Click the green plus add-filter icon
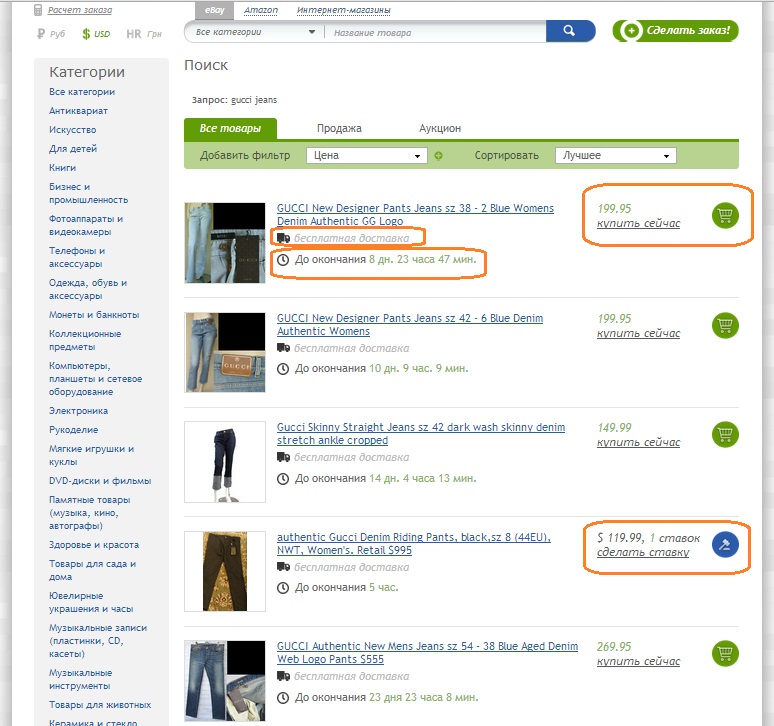The height and width of the screenshot is (726, 774). click(x=438, y=156)
